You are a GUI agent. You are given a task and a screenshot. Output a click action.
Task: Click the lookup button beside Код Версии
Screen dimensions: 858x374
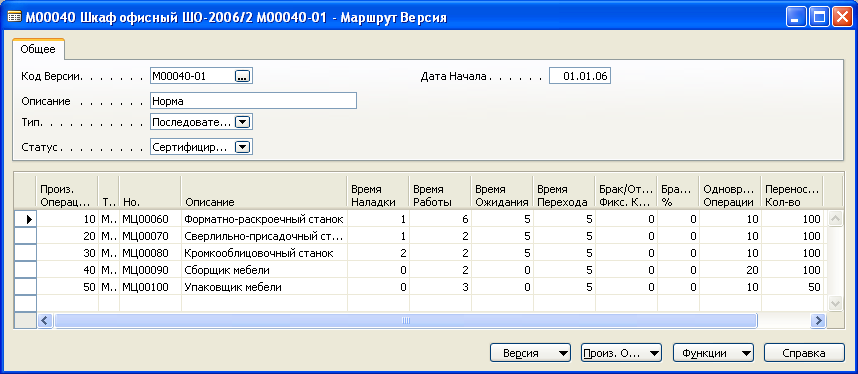242,77
